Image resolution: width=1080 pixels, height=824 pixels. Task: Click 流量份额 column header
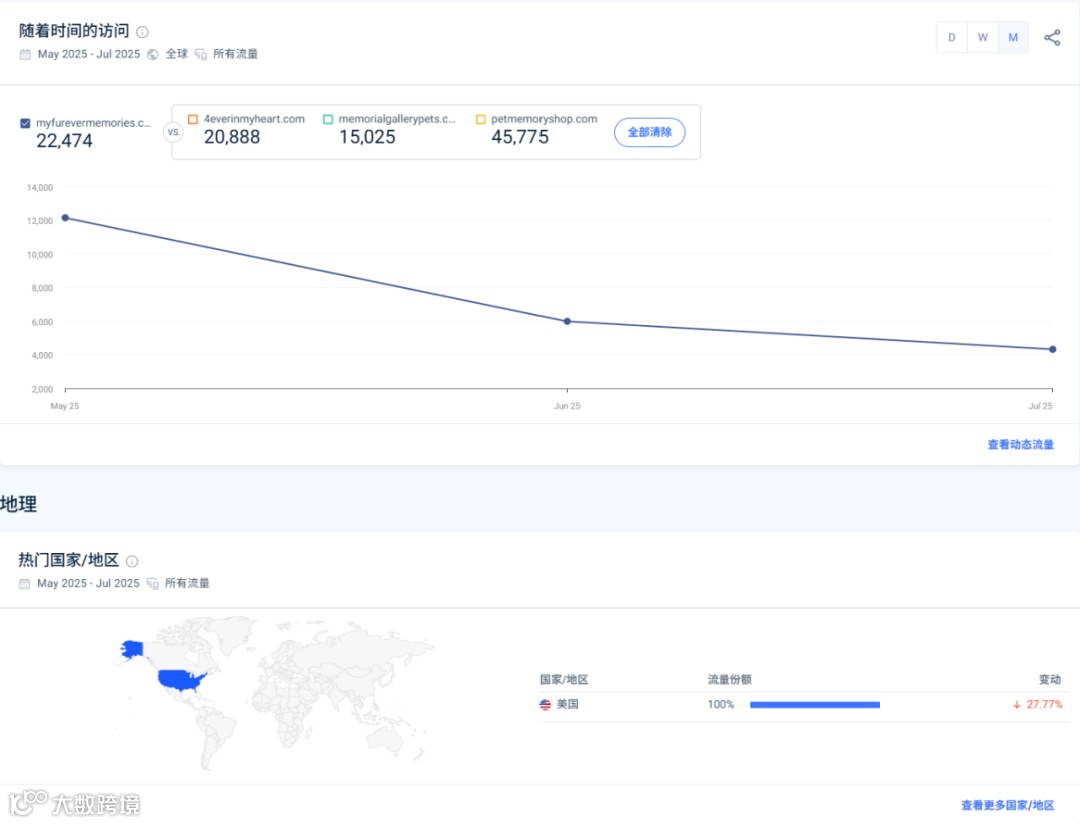tap(729, 679)
